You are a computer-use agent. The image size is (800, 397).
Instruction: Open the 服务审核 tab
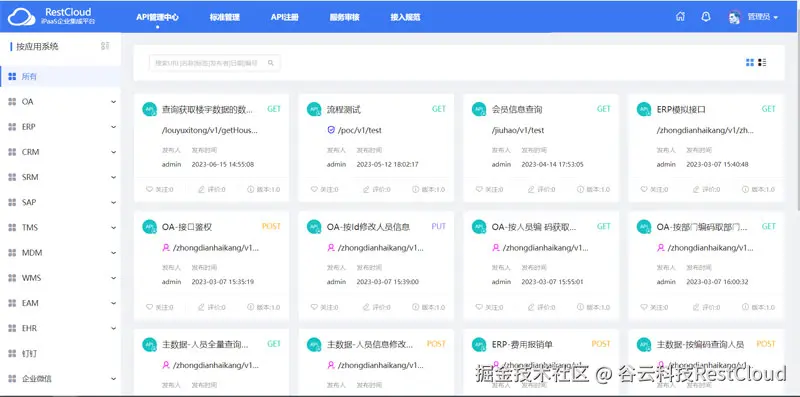point(344,17)
